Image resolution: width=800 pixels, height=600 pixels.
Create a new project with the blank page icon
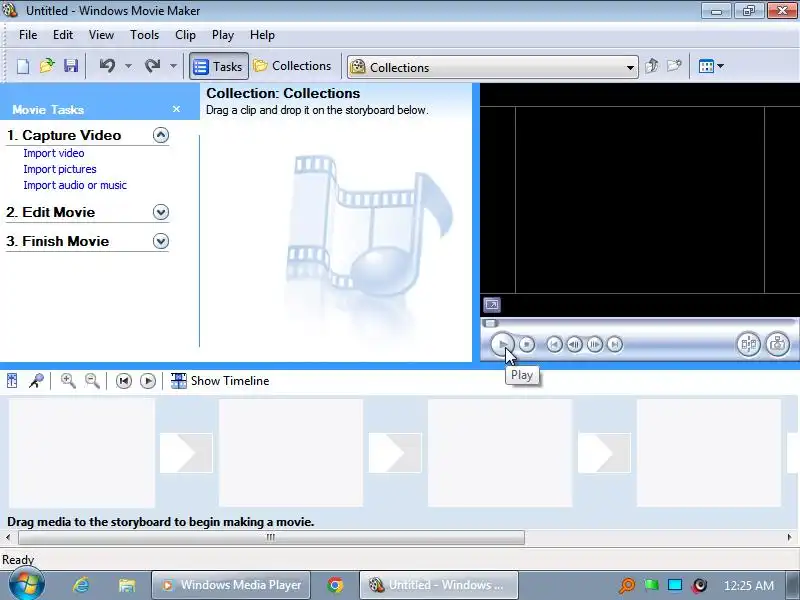point(23,66)
